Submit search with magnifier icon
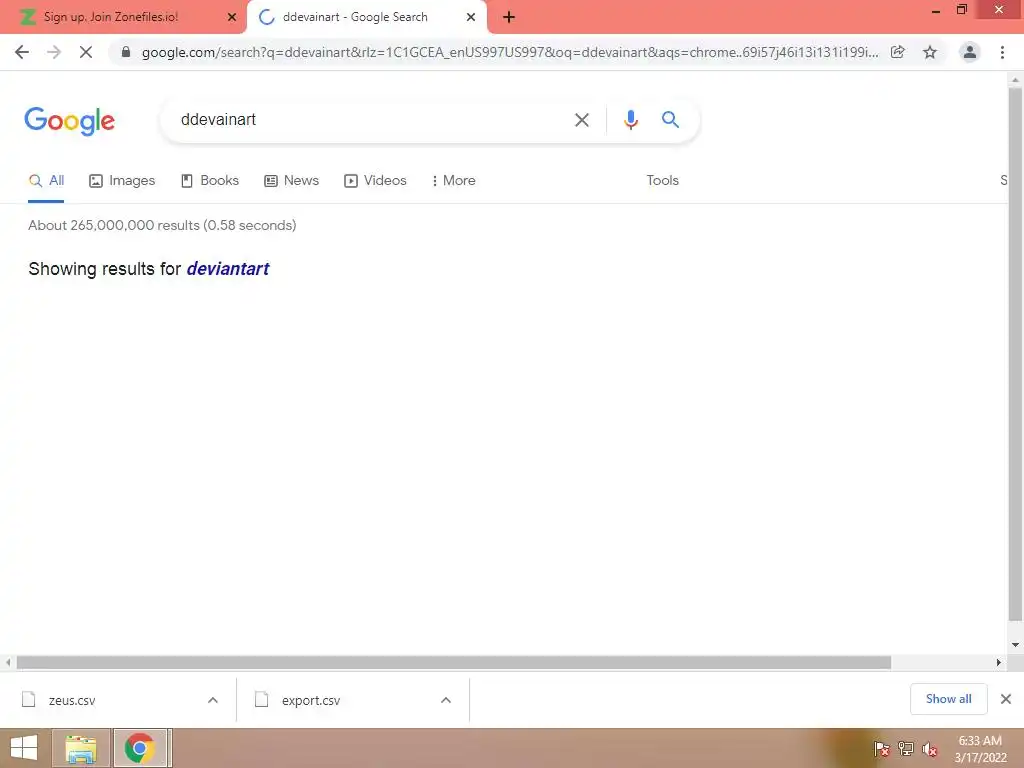The height and width of the screenshot is (768, 1024). (x=670, y=120)
